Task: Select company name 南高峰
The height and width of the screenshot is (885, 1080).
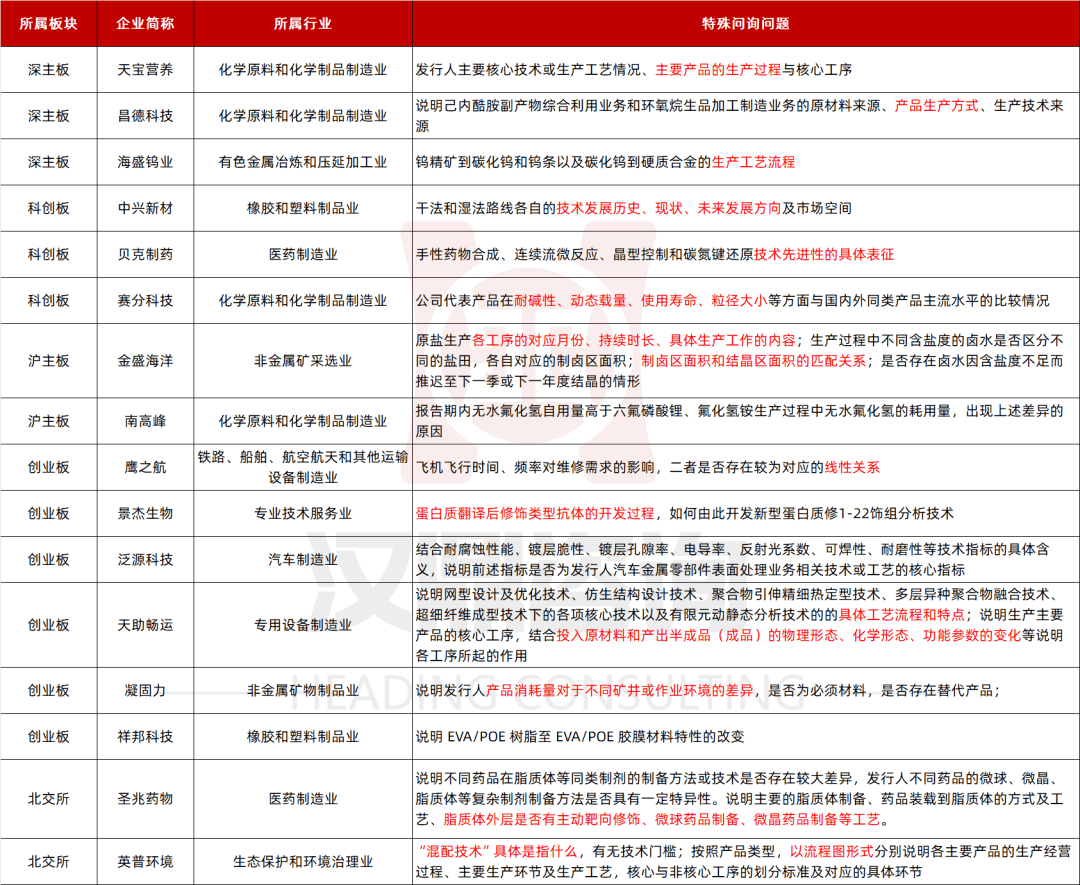Action: [145, 421]
